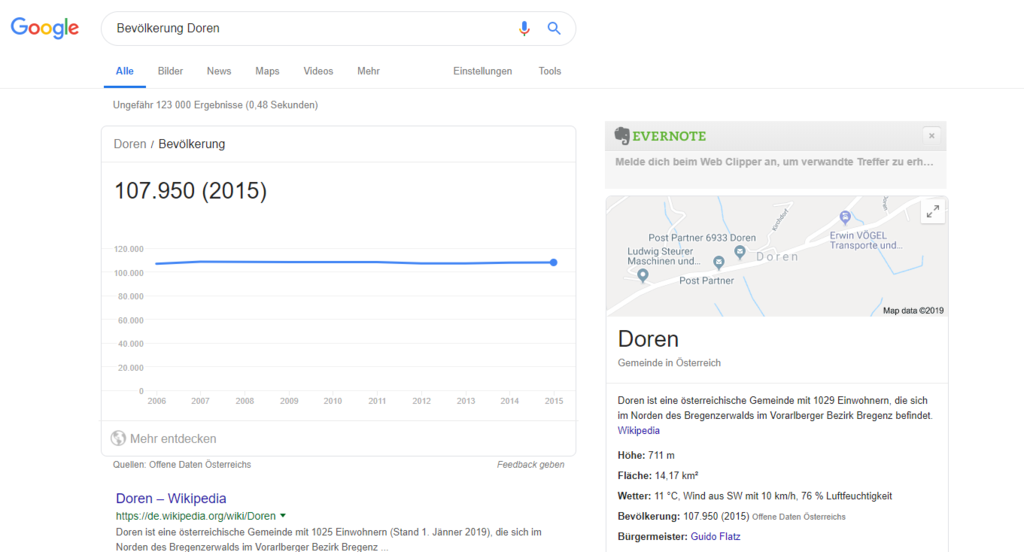Click the Evernote elephant logo
The width and height of the screenshot is (1024, 552).
point(622,136)
